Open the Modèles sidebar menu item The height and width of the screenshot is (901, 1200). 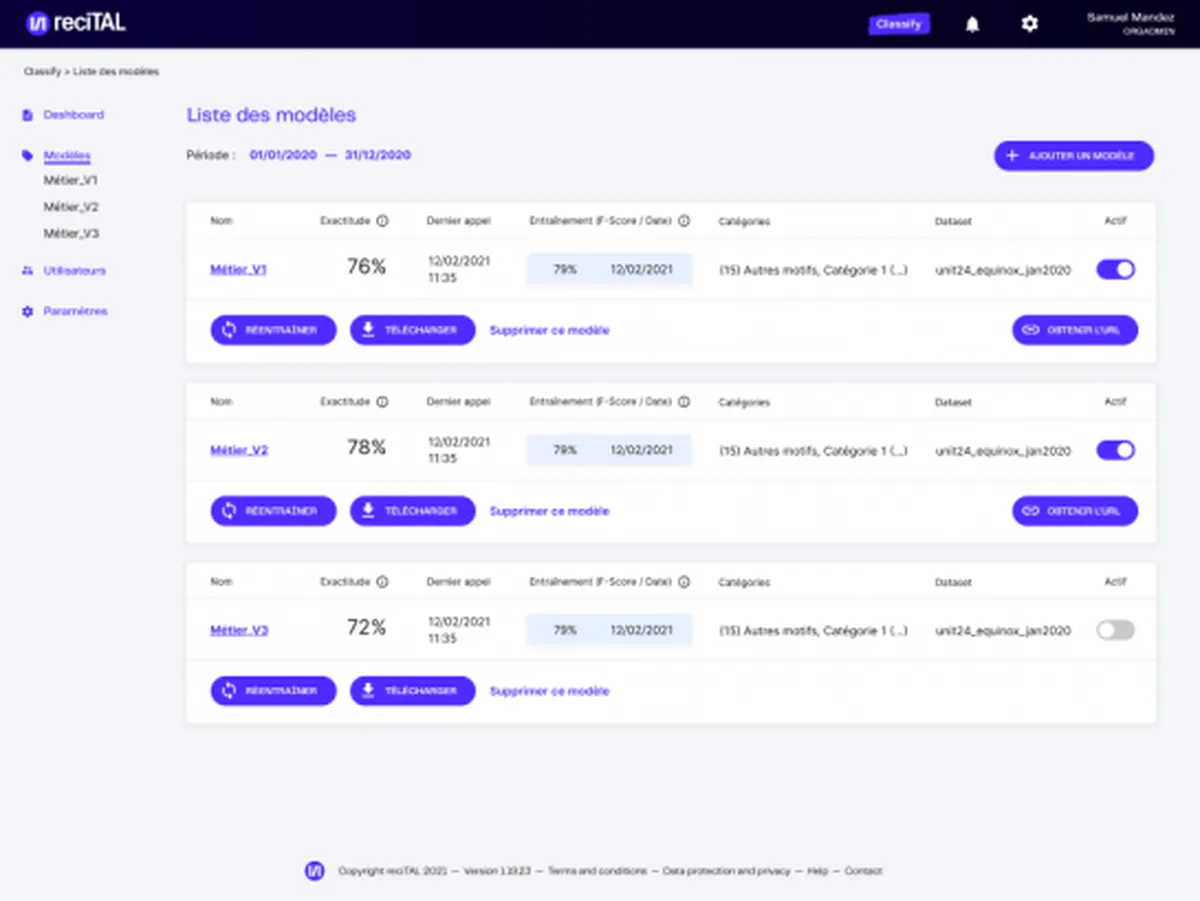pyautogui.click(x=67, y=156)
